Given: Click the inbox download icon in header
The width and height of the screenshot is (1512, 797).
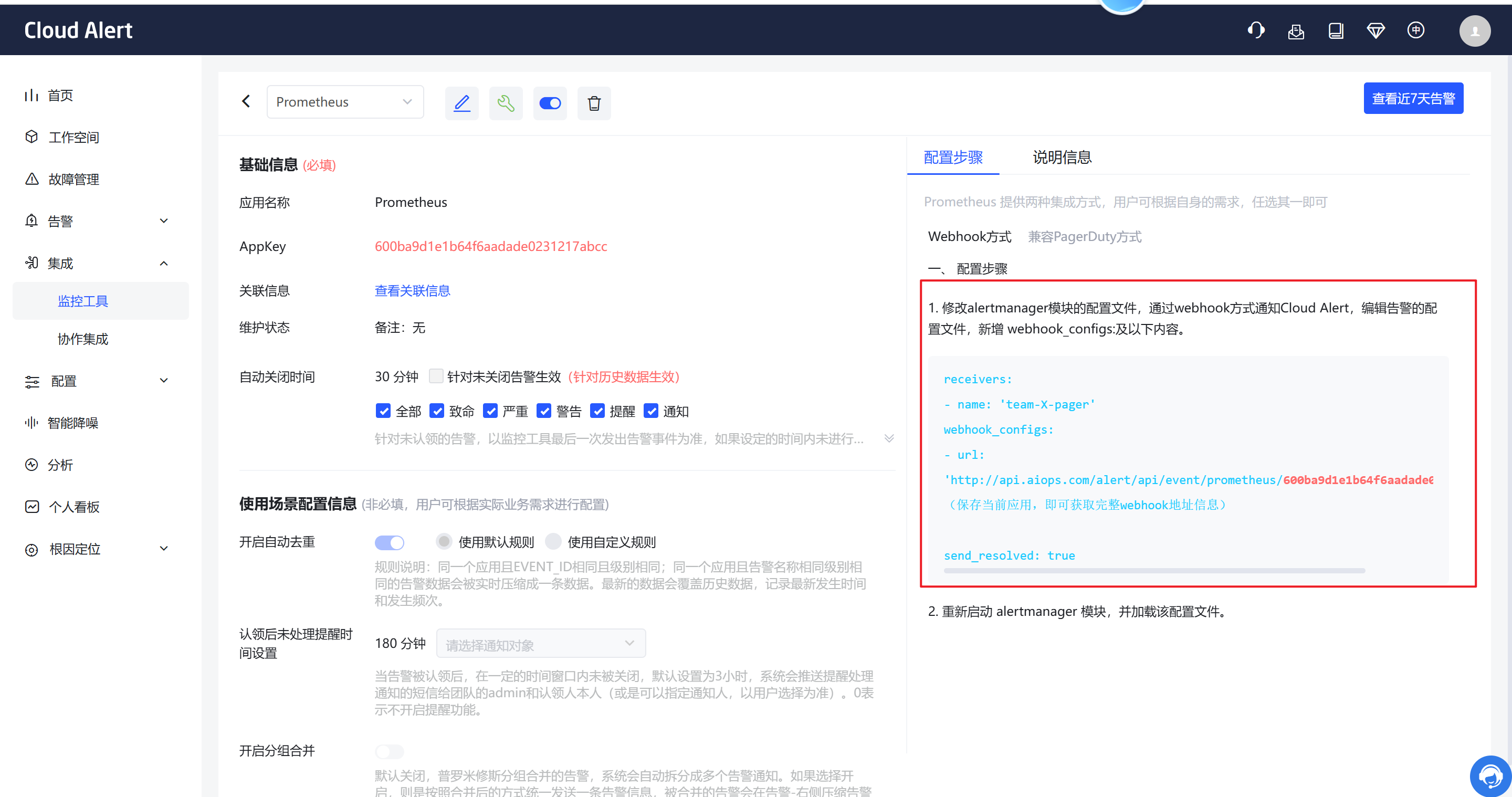Looking at the screenshot, I should [1296, 30].
